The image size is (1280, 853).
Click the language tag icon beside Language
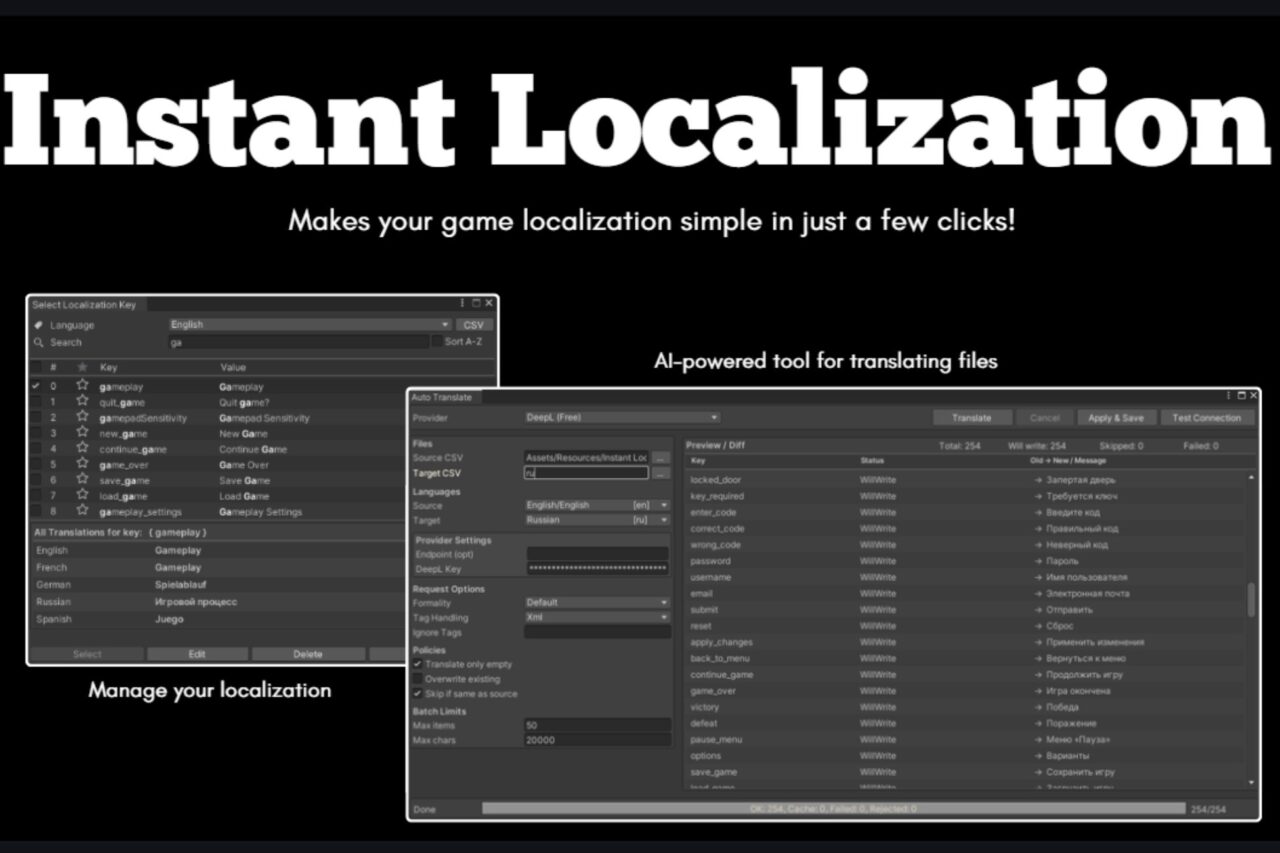[x=38, y=324]
